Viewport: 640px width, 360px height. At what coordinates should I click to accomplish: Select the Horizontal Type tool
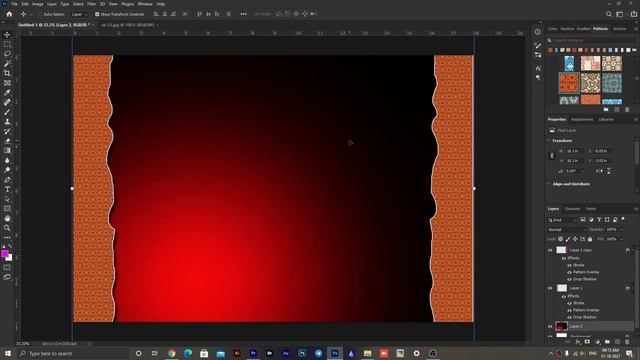7,189
